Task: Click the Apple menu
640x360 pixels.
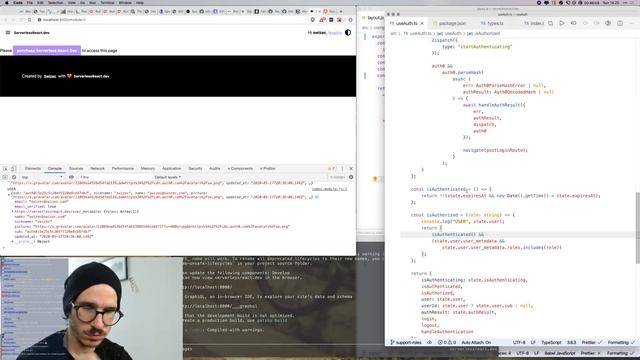Action: [x=7, y=2]
